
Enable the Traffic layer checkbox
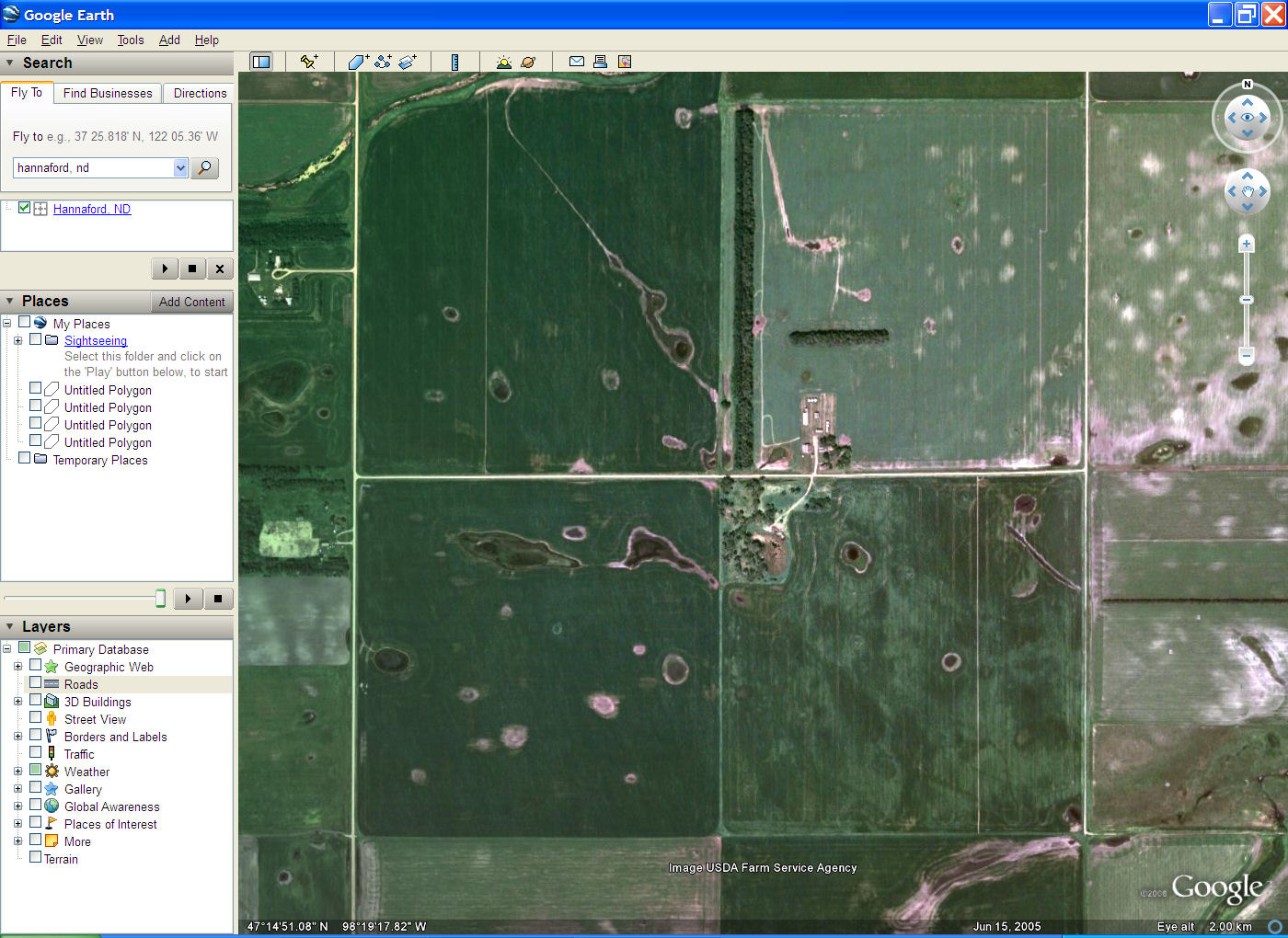pyautogui.click(x=36, y=752)
